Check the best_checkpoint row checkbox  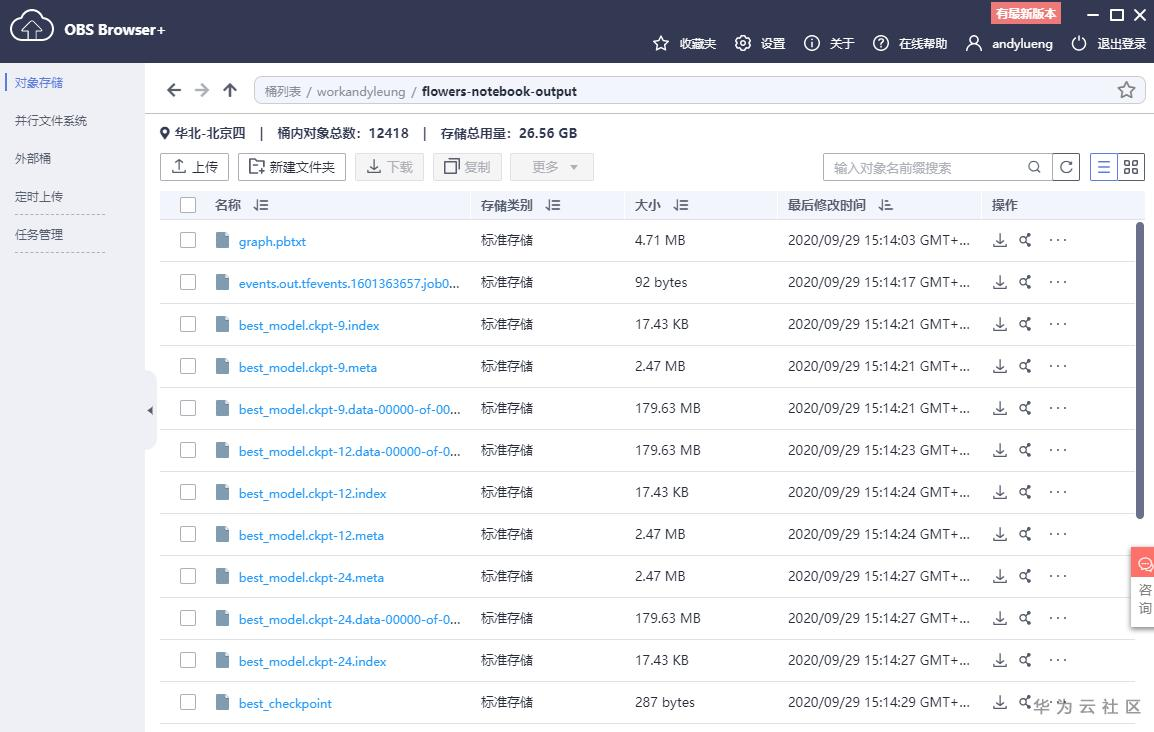(x=188, y=702)
